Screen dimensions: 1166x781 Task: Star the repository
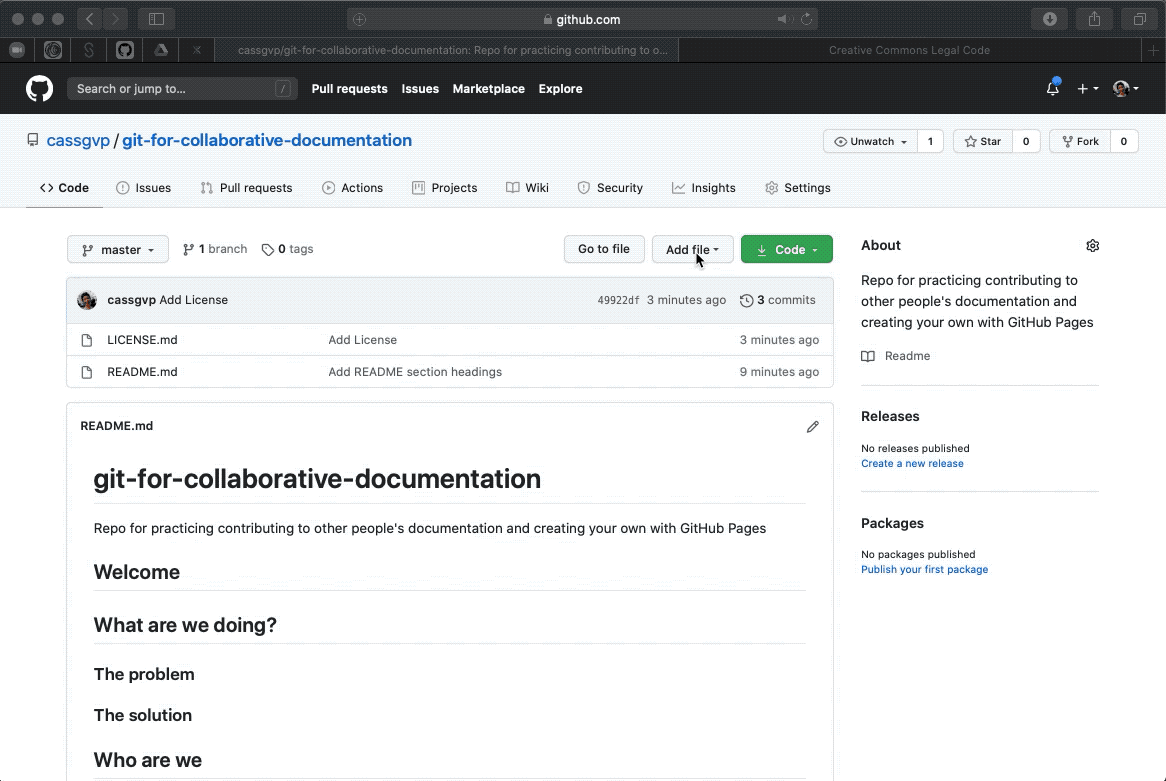pyautogui.click(x=984, y=141)
